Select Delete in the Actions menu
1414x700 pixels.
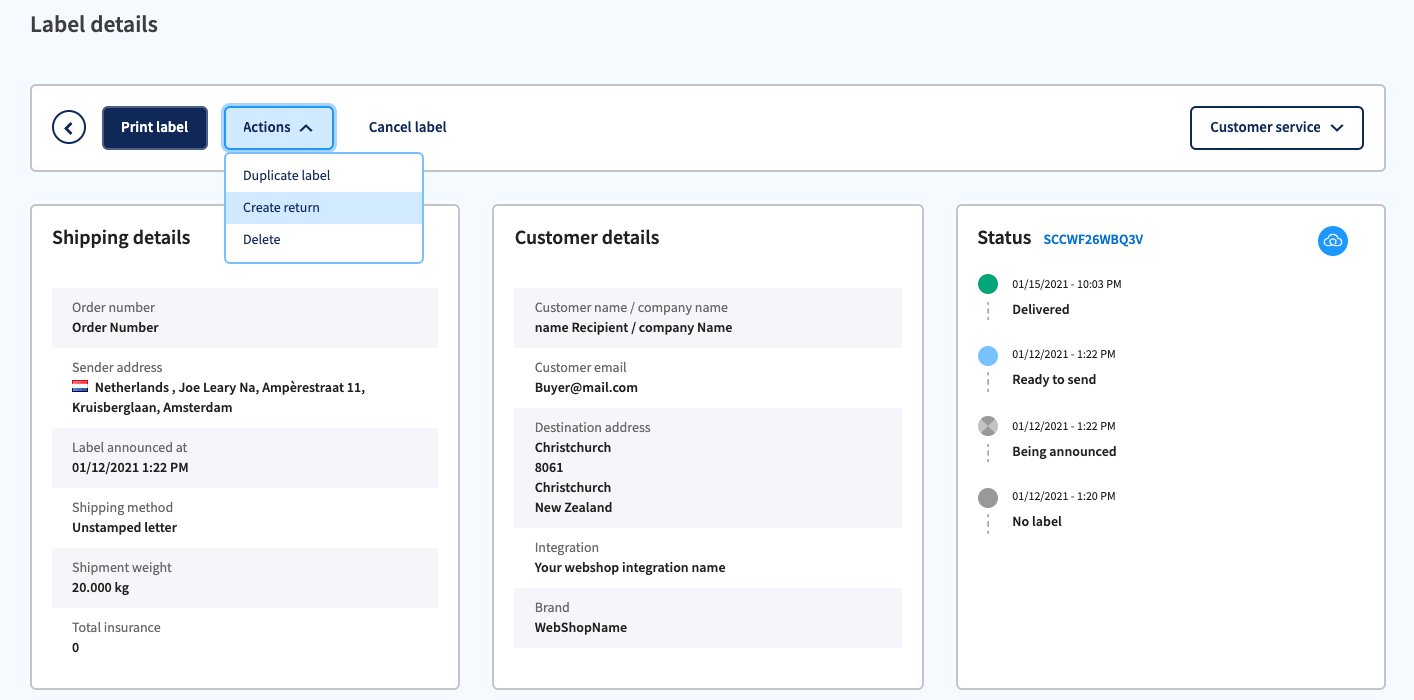click(x=260, y=239)
